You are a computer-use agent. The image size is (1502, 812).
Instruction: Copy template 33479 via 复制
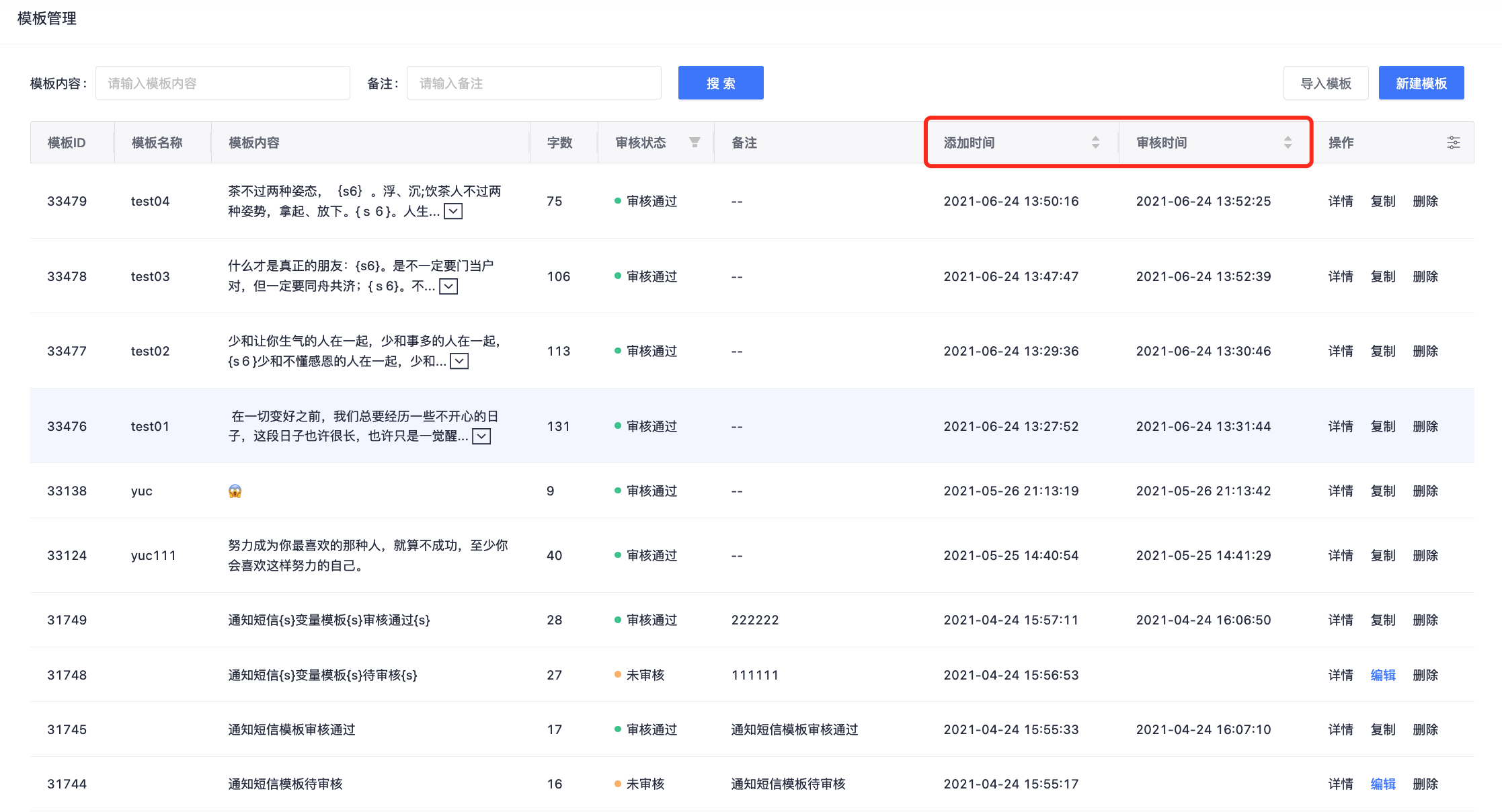click(x=1383, y=201)
